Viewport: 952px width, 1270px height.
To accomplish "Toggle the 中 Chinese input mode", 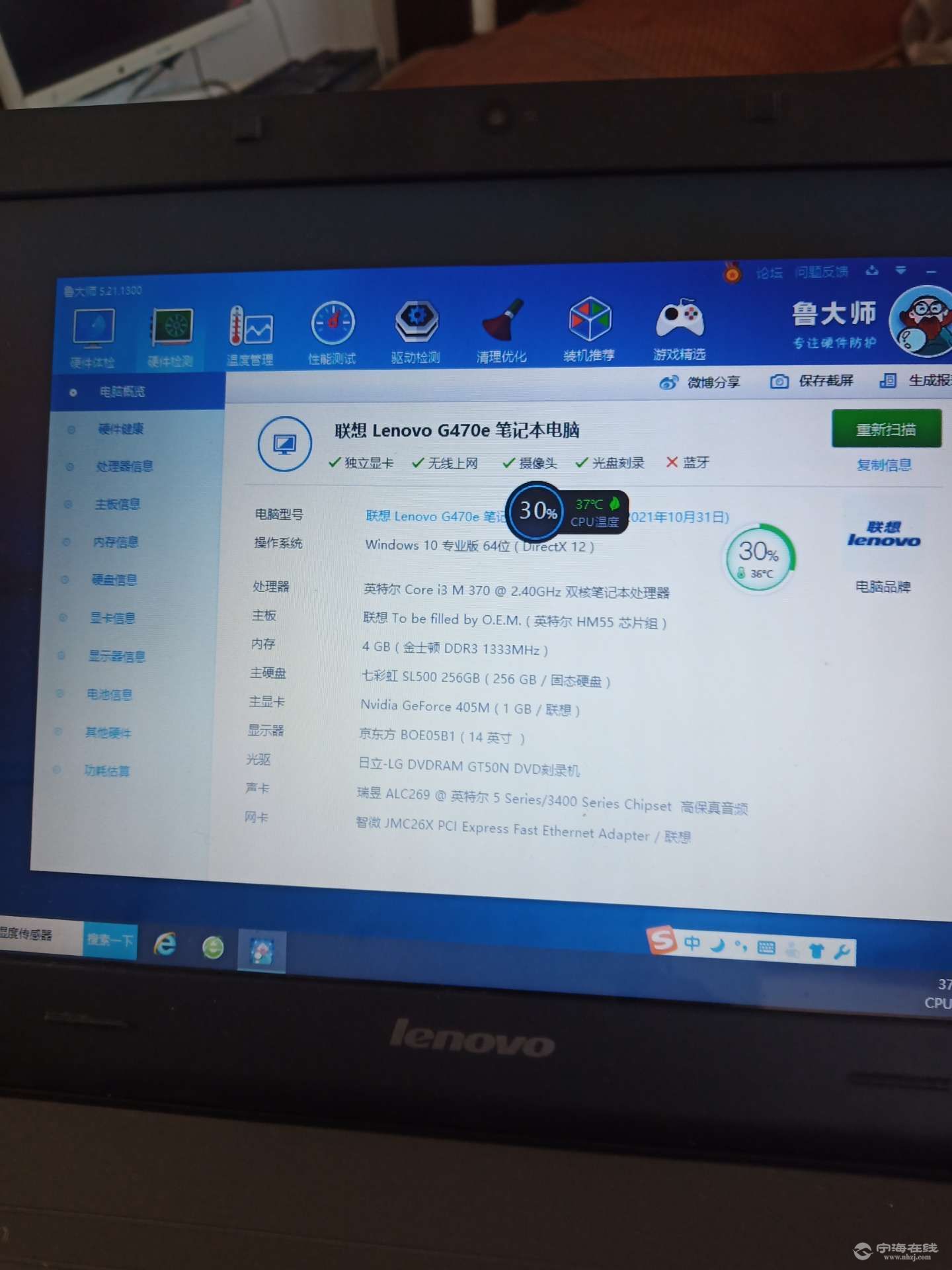I will [x=692, y=943].
